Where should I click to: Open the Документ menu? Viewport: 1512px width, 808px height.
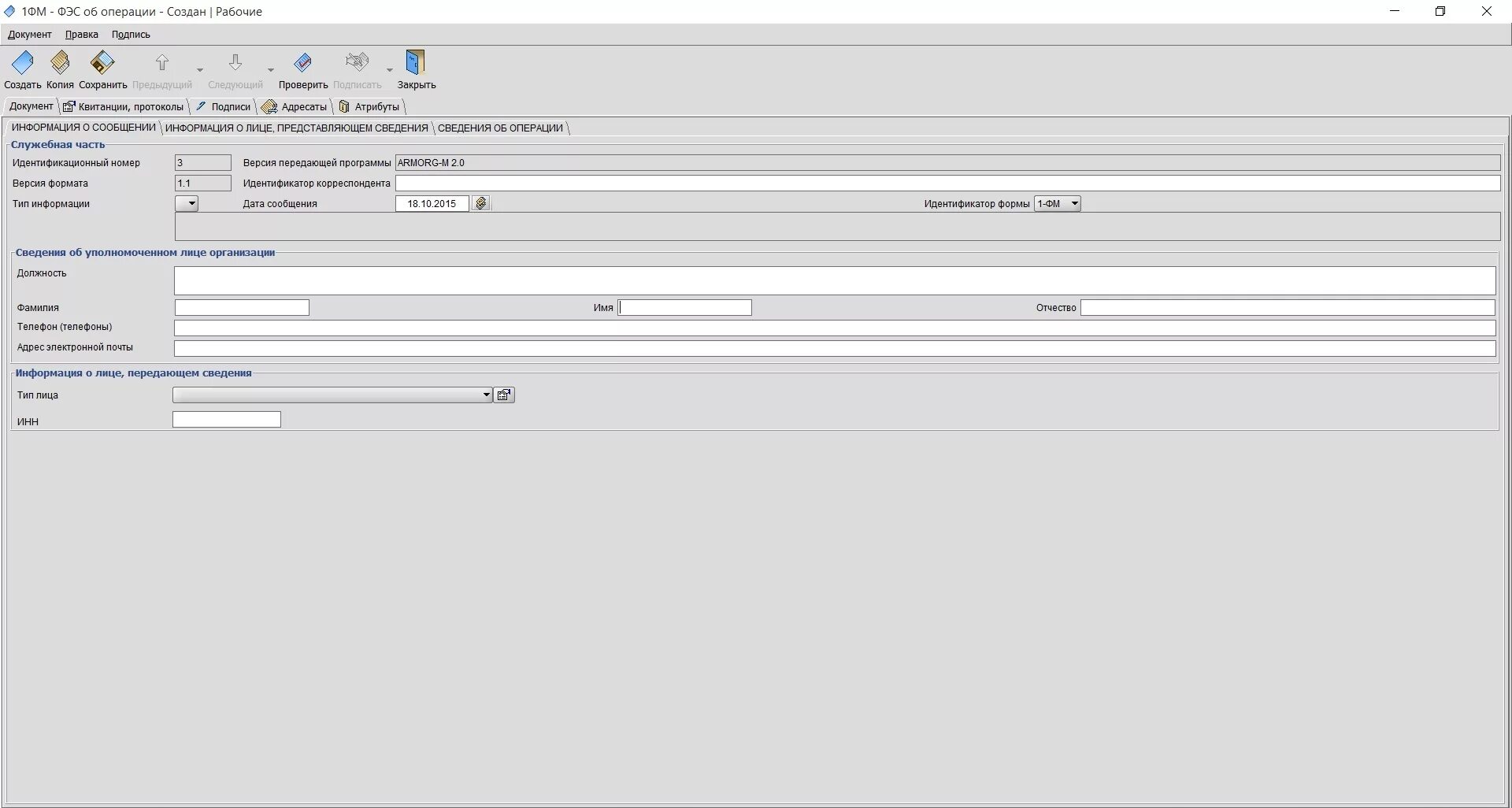[x=29, y=35]
